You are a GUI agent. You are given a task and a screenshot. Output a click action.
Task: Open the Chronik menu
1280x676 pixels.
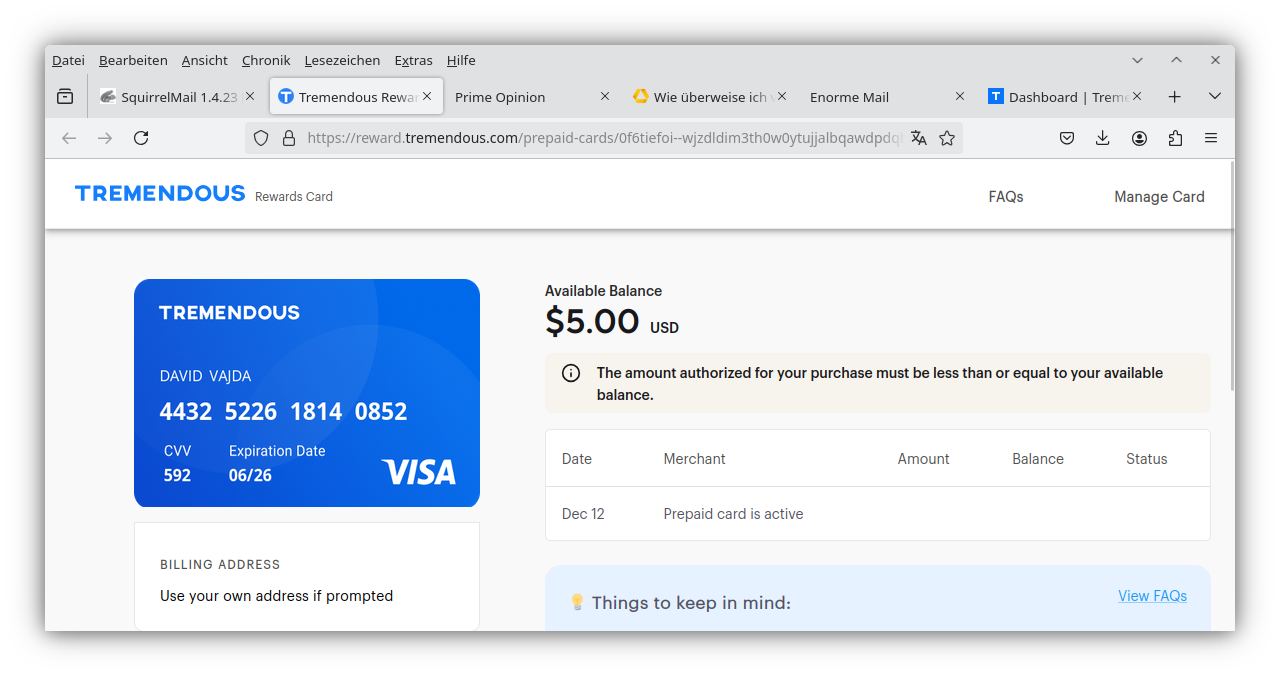[266, 61]
